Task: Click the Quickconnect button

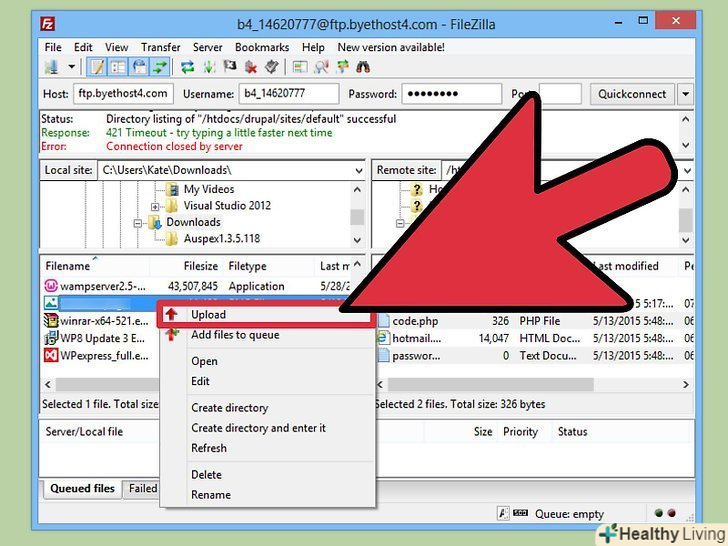Action: click(632, 94)
